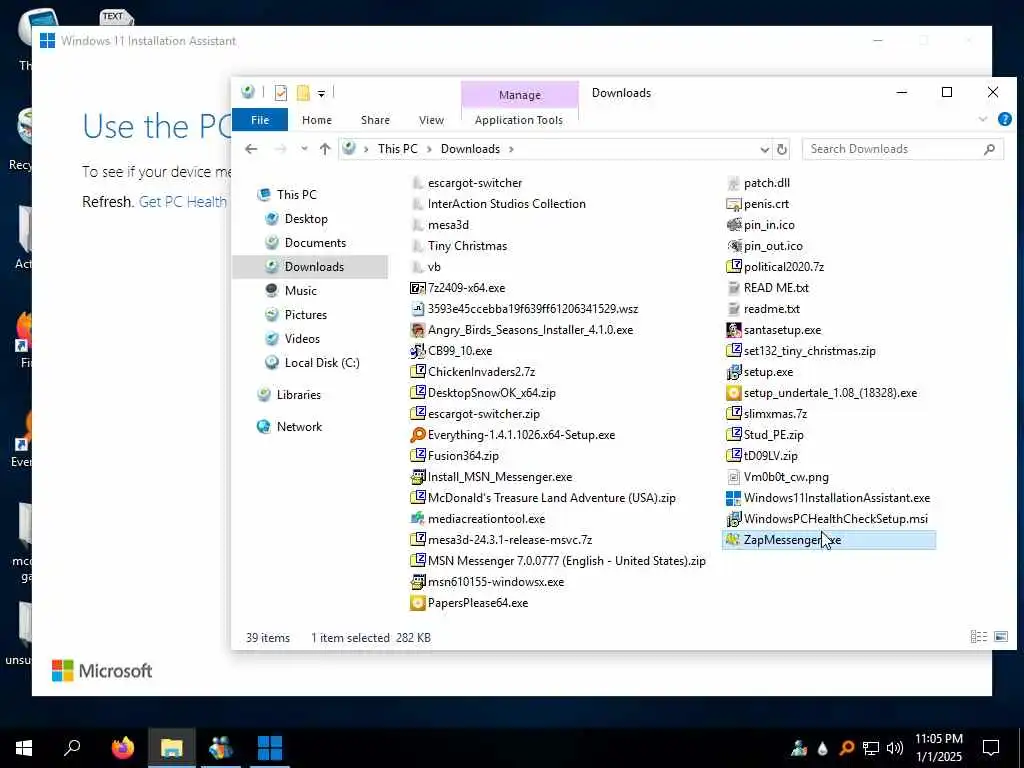Select the setup_undertale_1.08_(18328).exe icon
Viewport: 1024px width, 768px height.
(733, 393)
